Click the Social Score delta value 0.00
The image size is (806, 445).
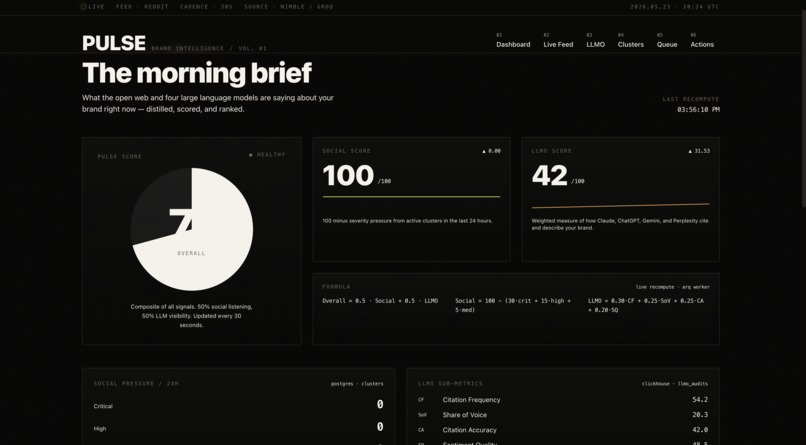[x=494, y=151]
